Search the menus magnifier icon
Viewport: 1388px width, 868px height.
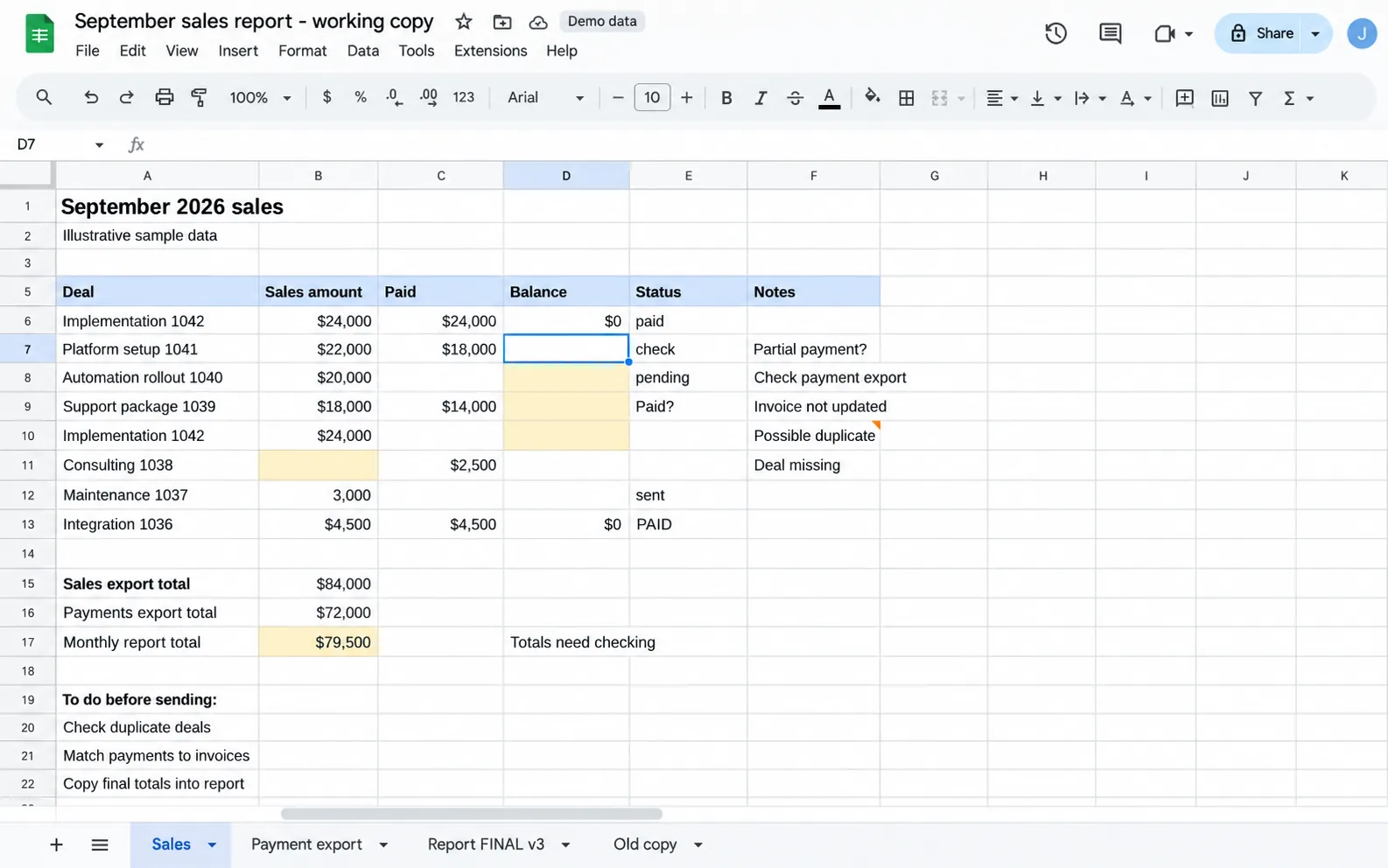click(x=44, y=97)
